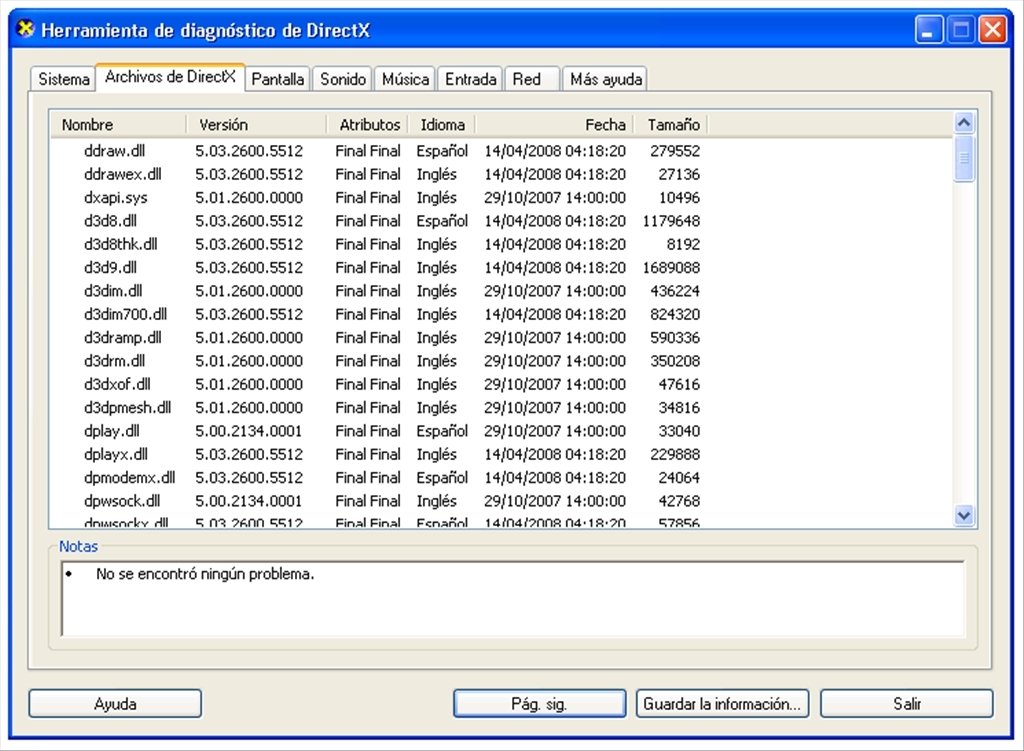Open the Pantalla tab

click(278, 79)
